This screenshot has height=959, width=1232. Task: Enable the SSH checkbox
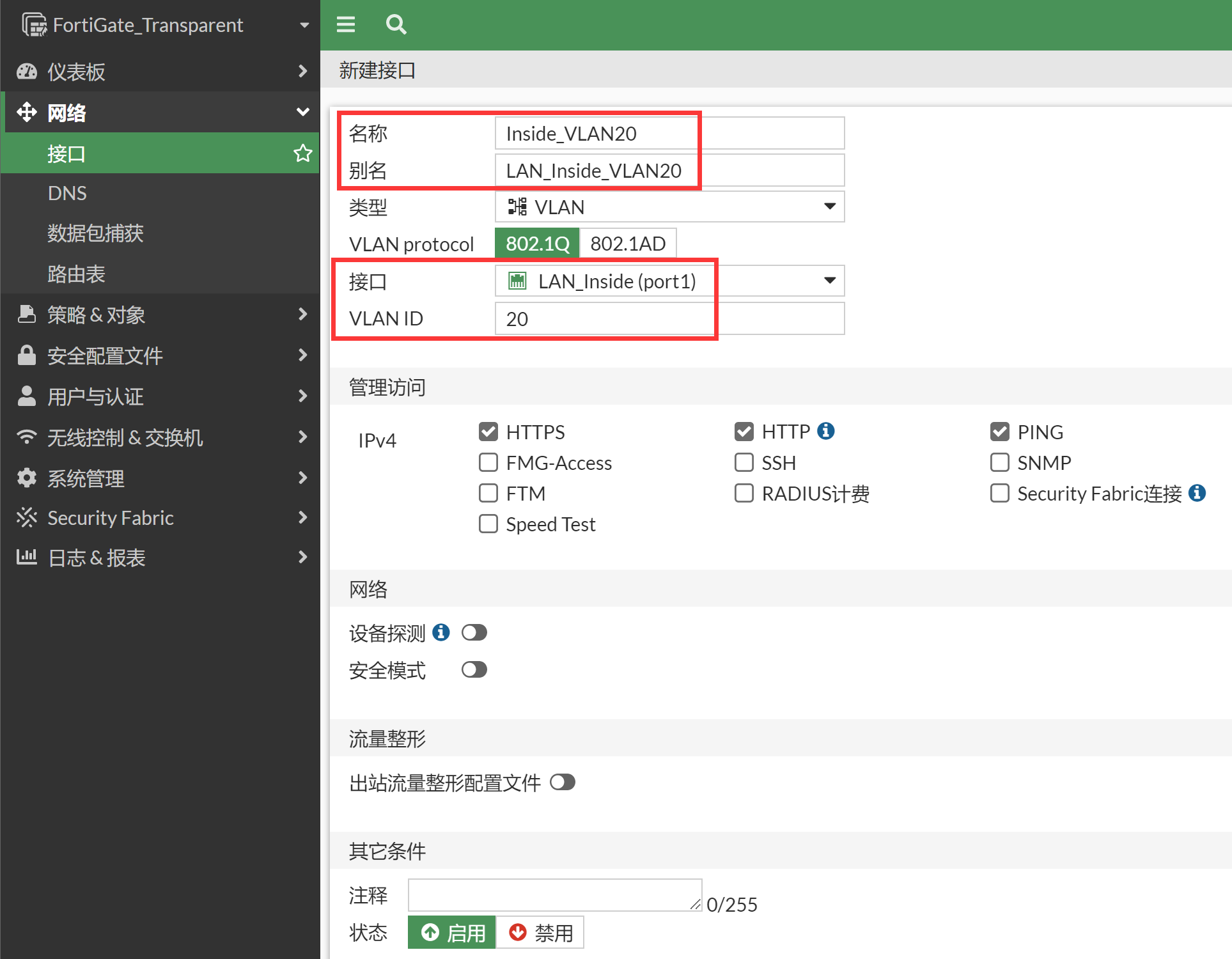click(744, 462)
